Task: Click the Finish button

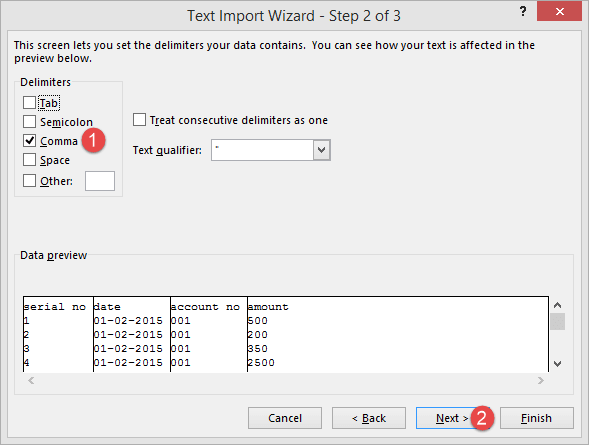Action: click(536, 418)
